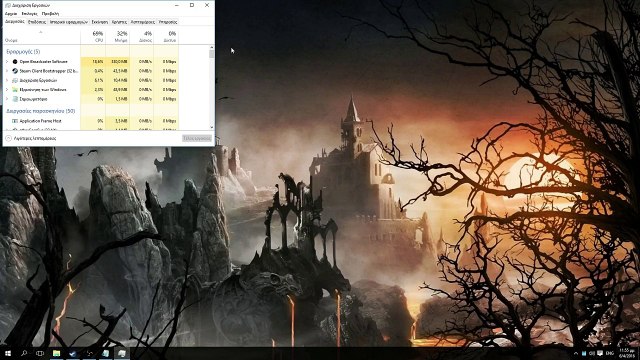Open the Αρχείο menu
640x360 pixels.
(x=11, y=14)
